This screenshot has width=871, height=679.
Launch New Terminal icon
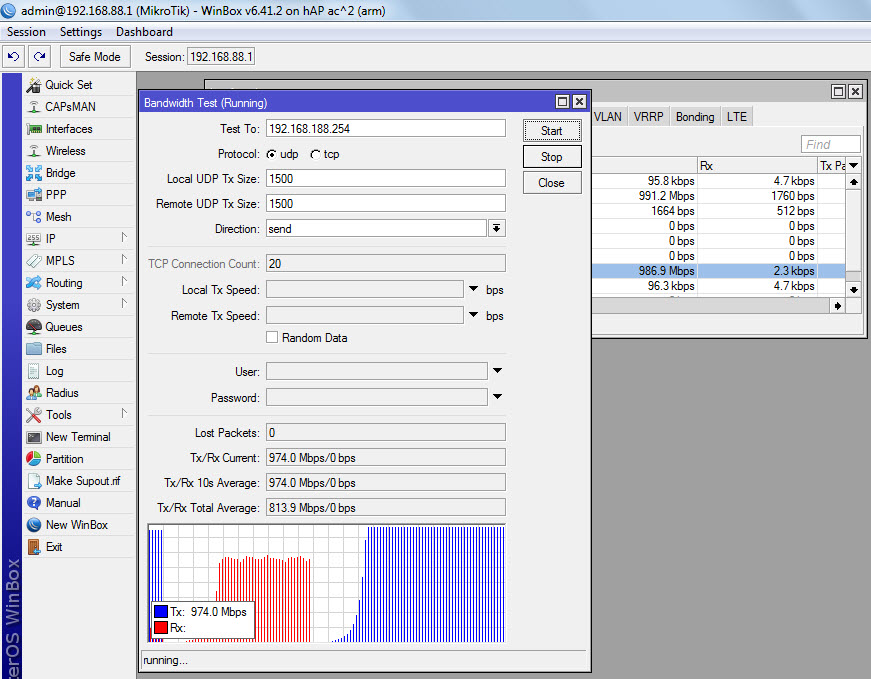point(34,437)
